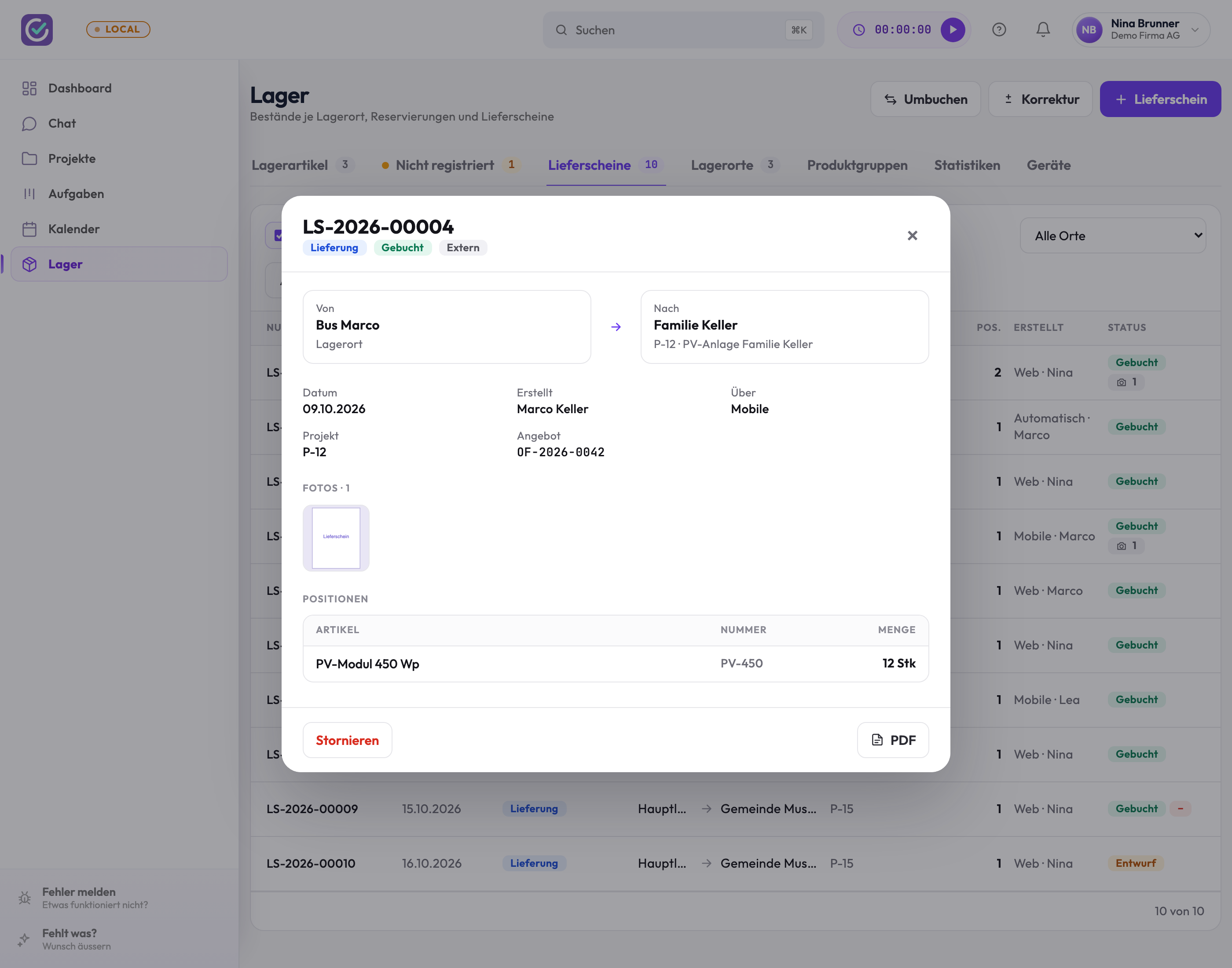Screen dimensions: 1232x968
Task: Close the LS-2026-00004 dialog
Action: point(912,235)
